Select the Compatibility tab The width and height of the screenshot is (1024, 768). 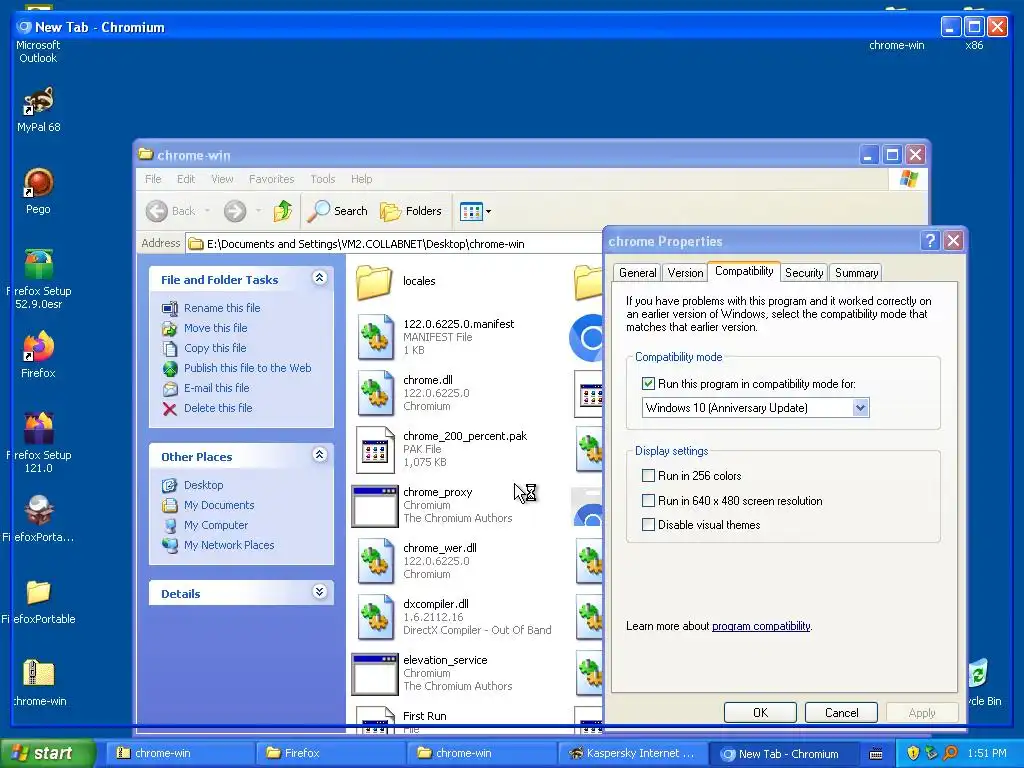[744, 271]
